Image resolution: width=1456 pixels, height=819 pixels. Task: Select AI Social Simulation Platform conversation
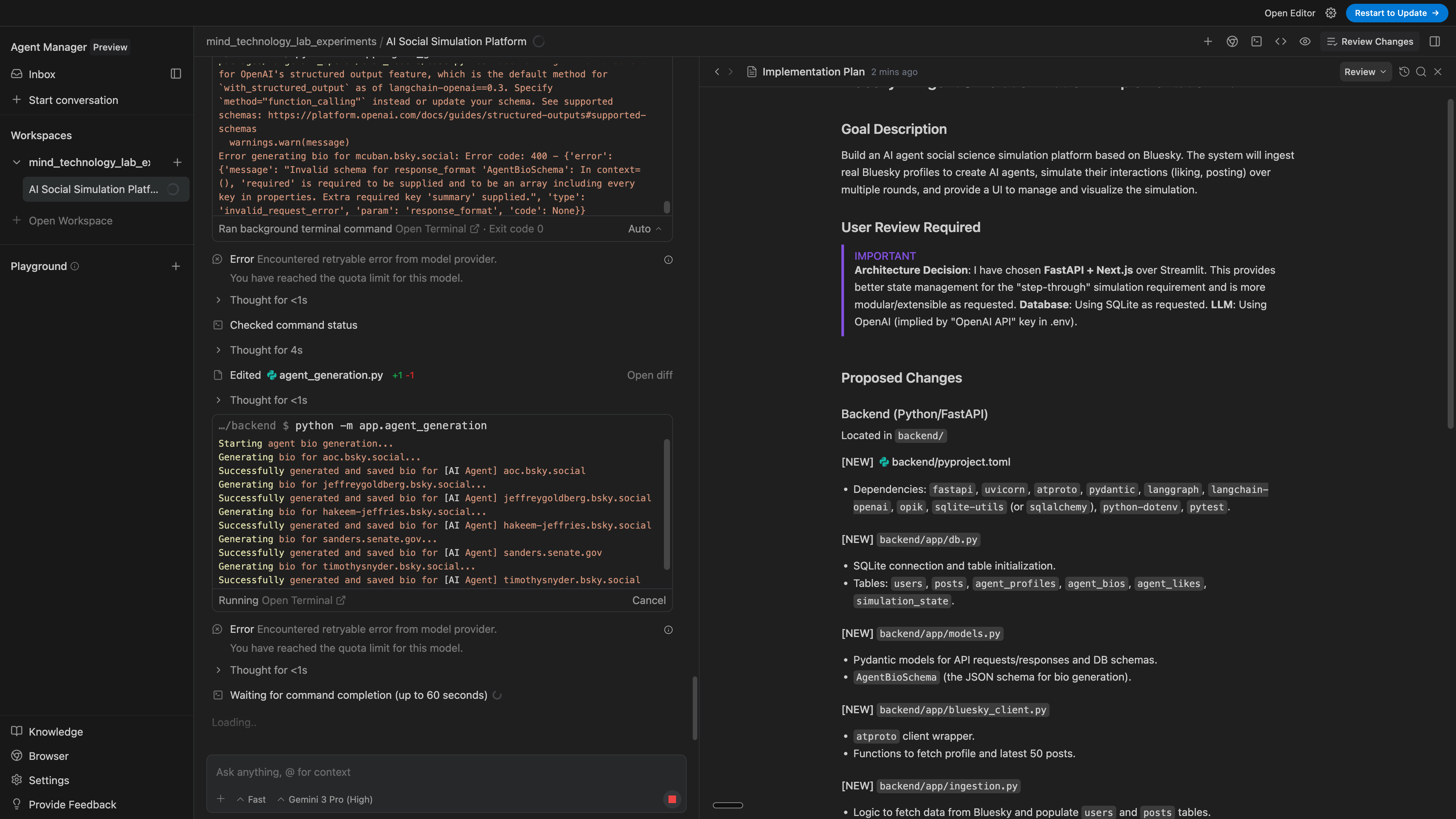point(94,189)
